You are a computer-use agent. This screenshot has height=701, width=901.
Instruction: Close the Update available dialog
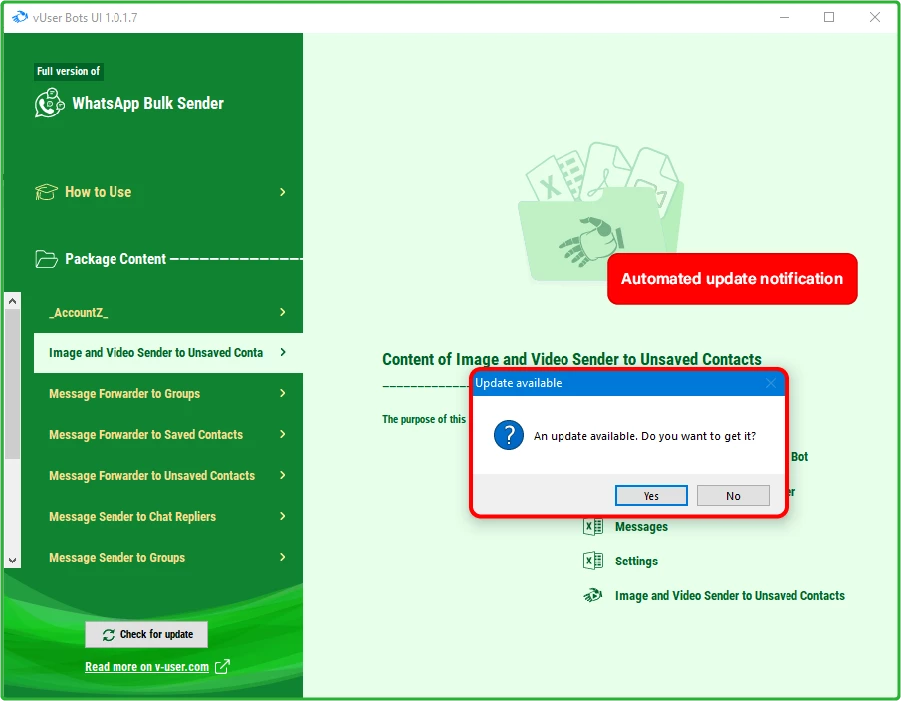click(x=771, y=383)
